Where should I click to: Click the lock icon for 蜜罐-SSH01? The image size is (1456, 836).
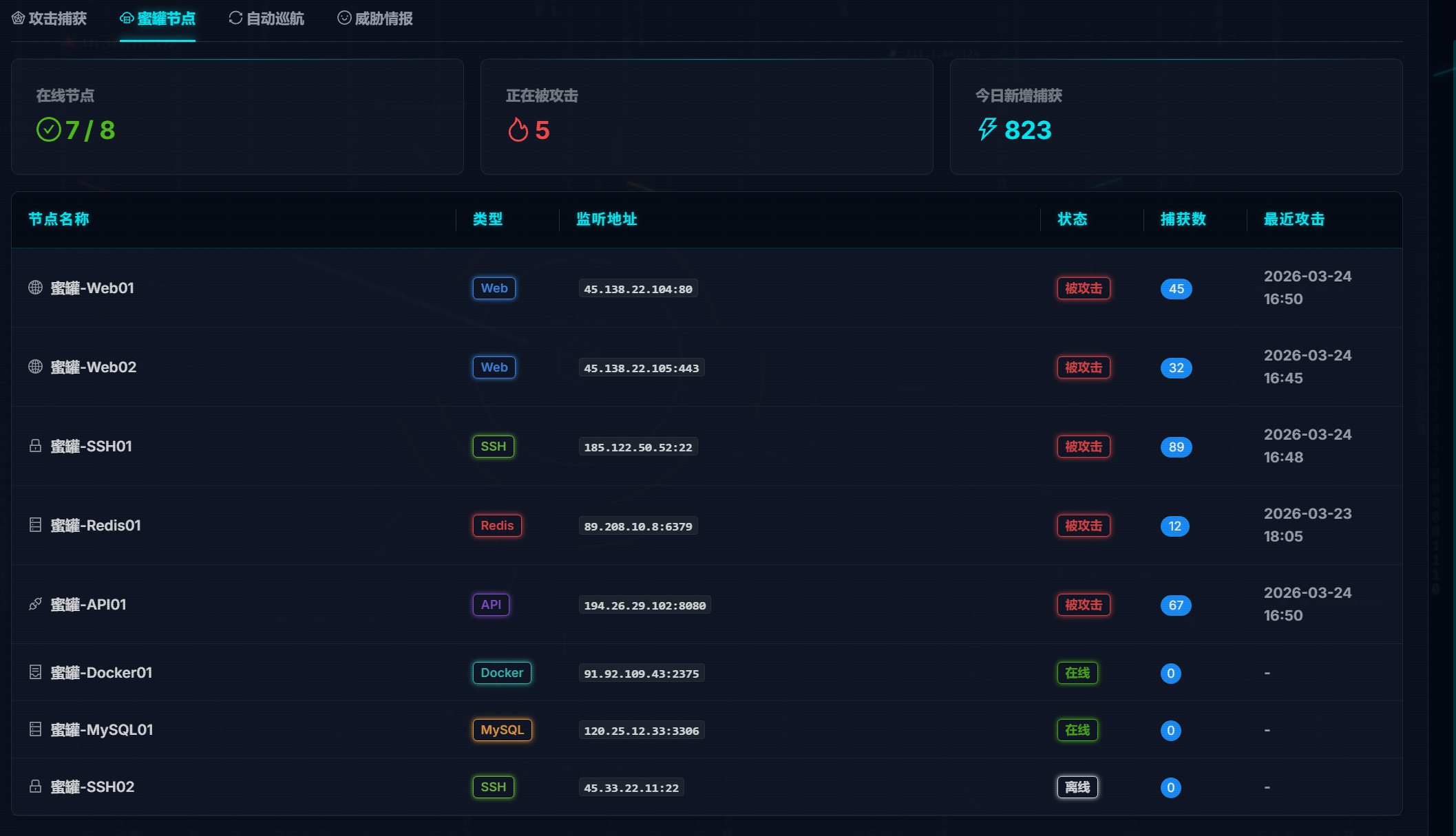pyautogui.click(x=35, y=446)
